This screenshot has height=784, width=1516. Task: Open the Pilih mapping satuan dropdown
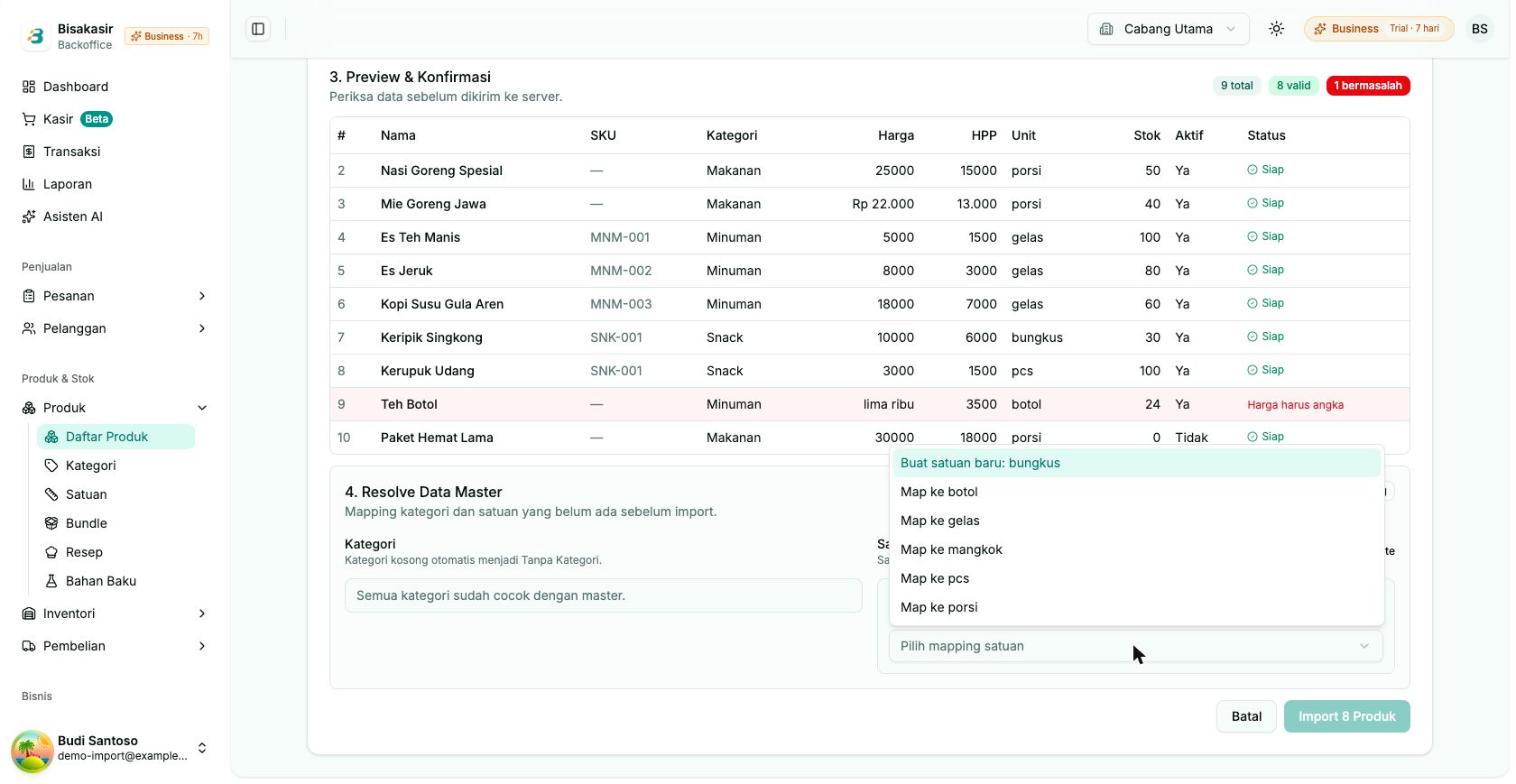pos(1135,647)
